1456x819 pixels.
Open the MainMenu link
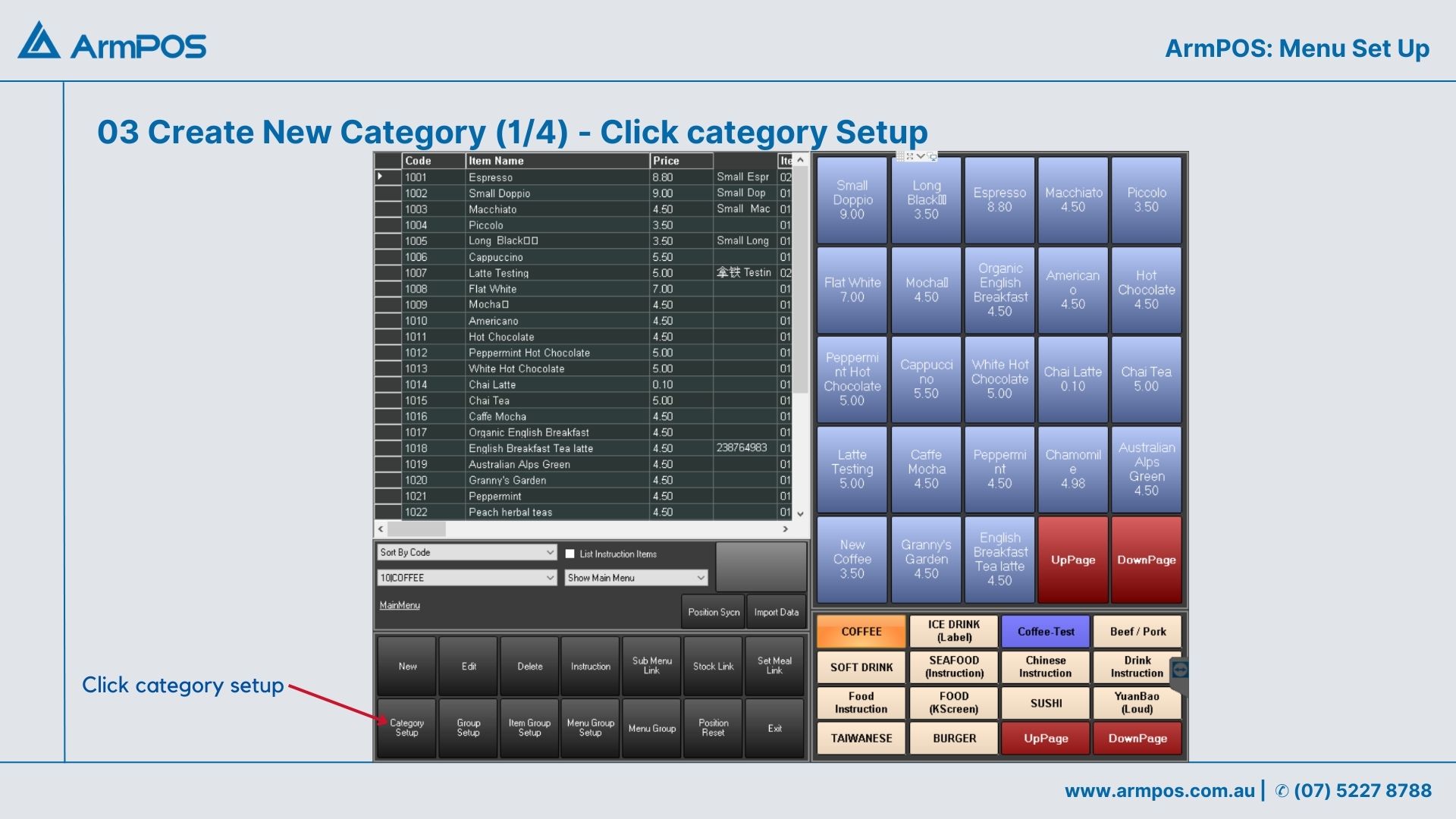coord(400,605)
